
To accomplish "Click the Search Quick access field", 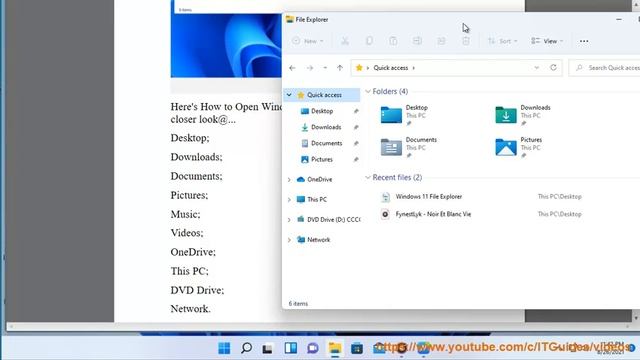I will [x=605, y=68].
